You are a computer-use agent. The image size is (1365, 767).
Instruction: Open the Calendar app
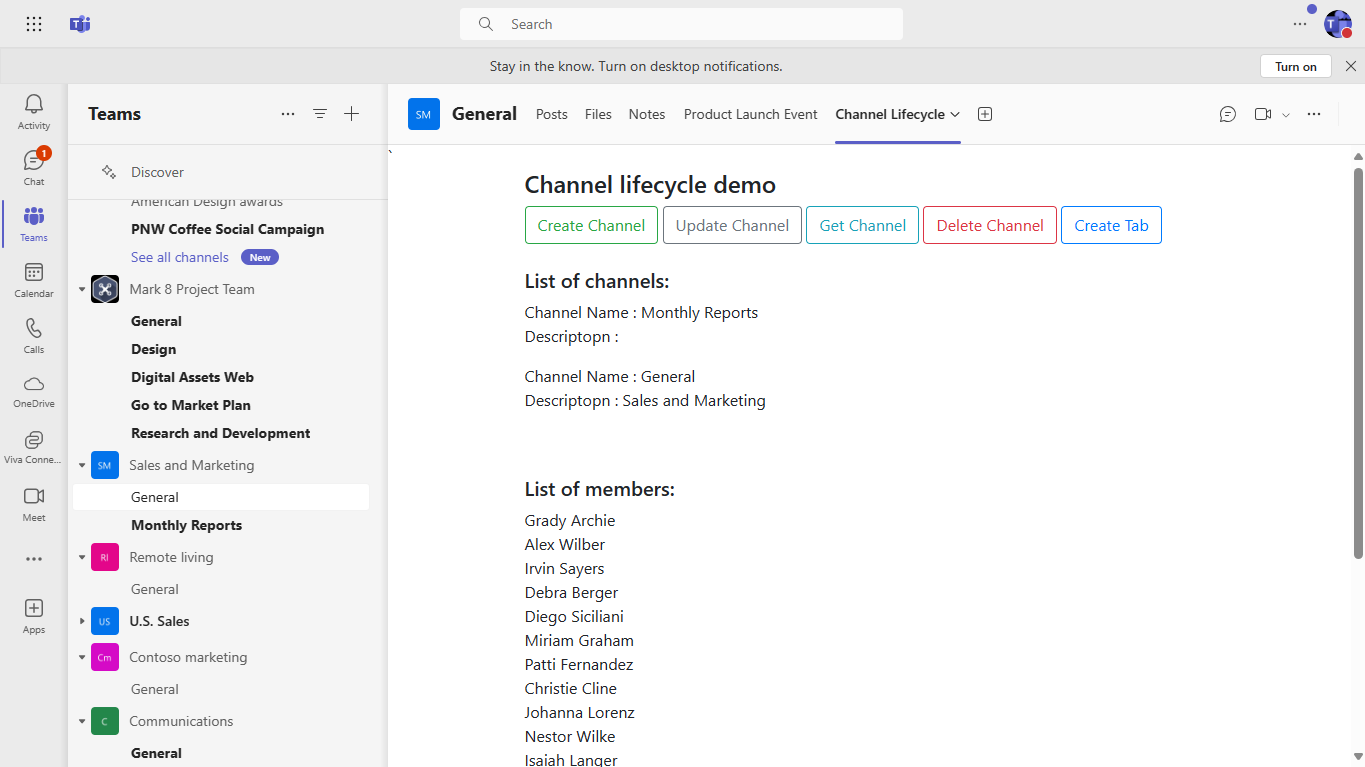(34, 280)
